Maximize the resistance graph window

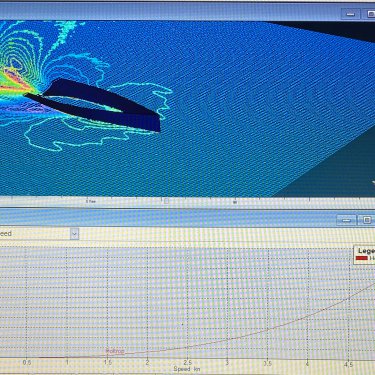[x=367, y=220]
